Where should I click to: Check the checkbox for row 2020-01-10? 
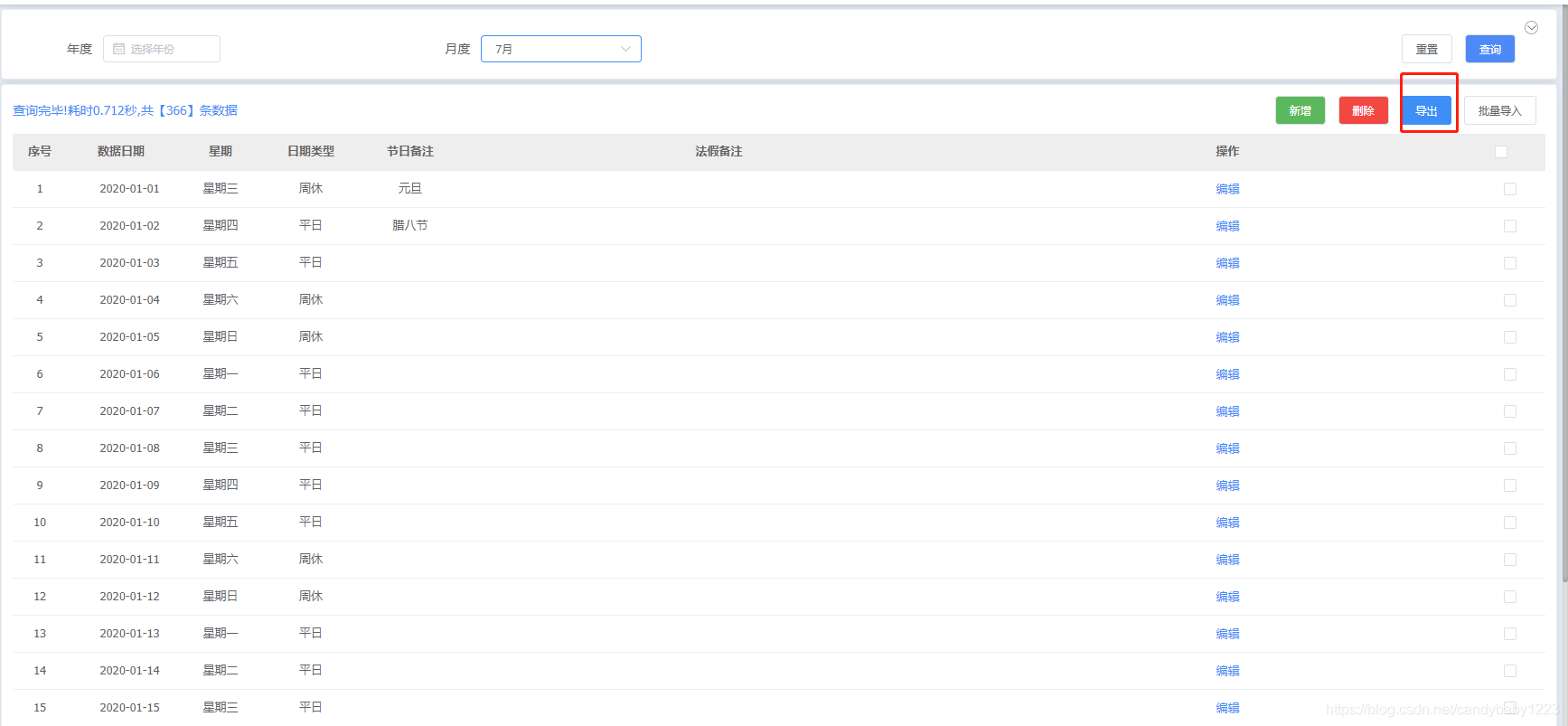coord(1509,523)
